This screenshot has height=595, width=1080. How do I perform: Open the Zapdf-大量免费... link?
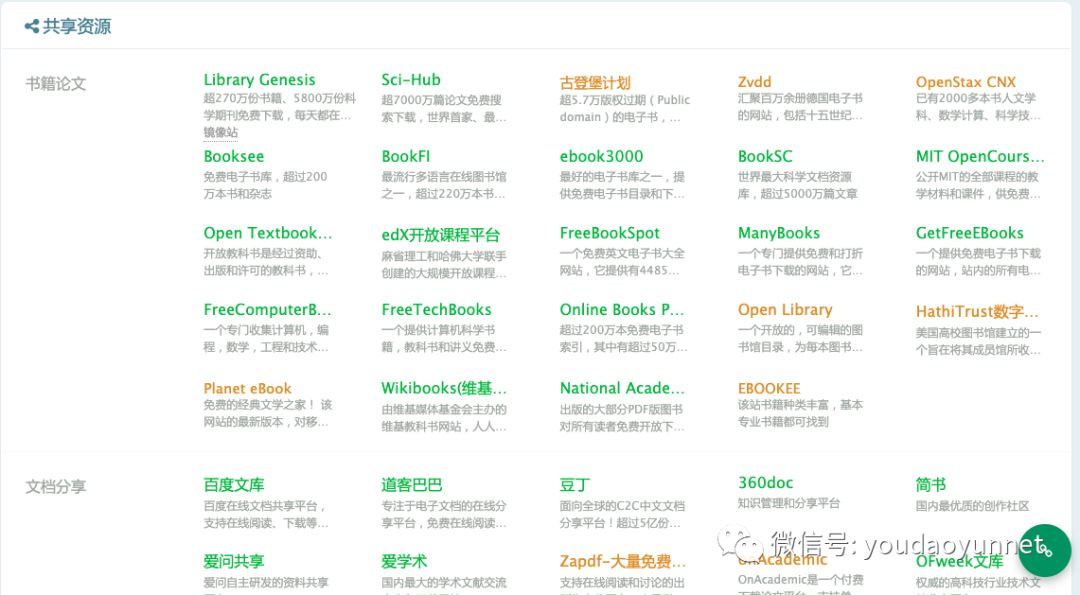coord(622,561)
